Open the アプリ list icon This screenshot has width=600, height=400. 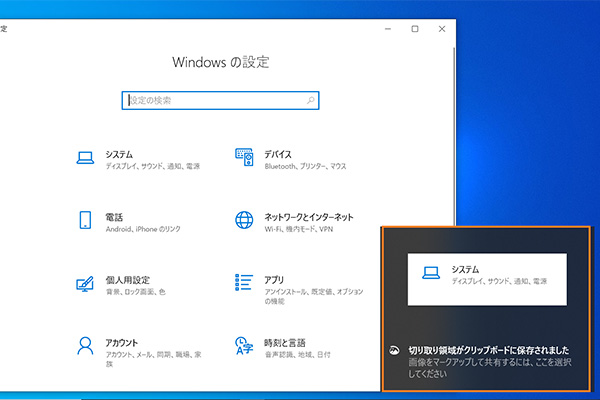pos(244,282)
